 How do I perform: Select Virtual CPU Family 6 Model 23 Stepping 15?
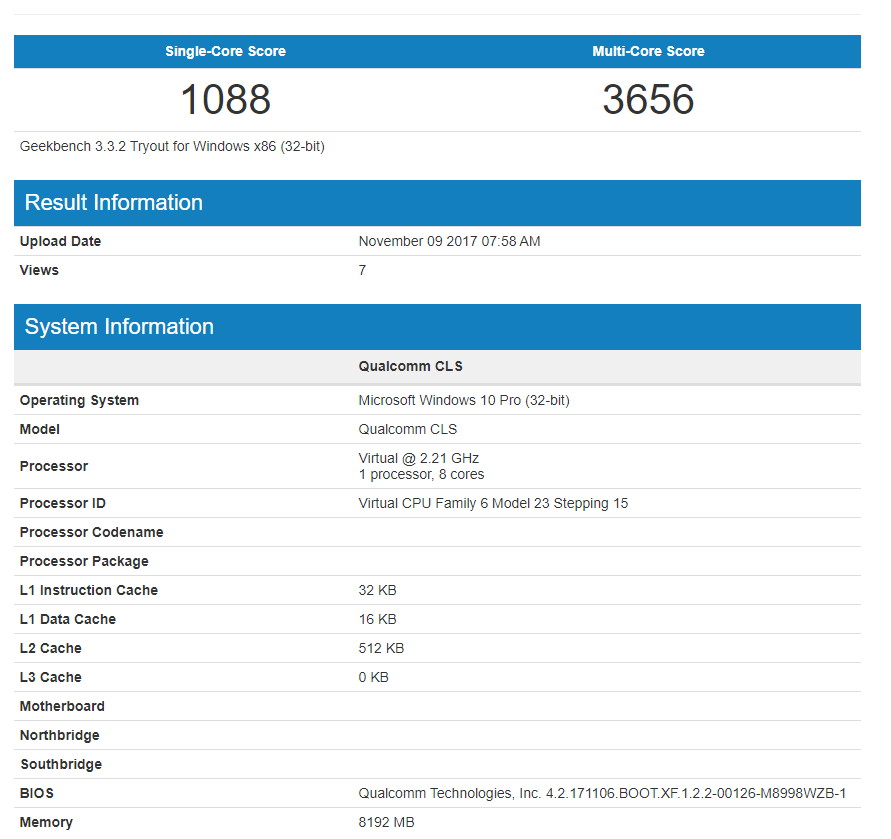[493, 504]
